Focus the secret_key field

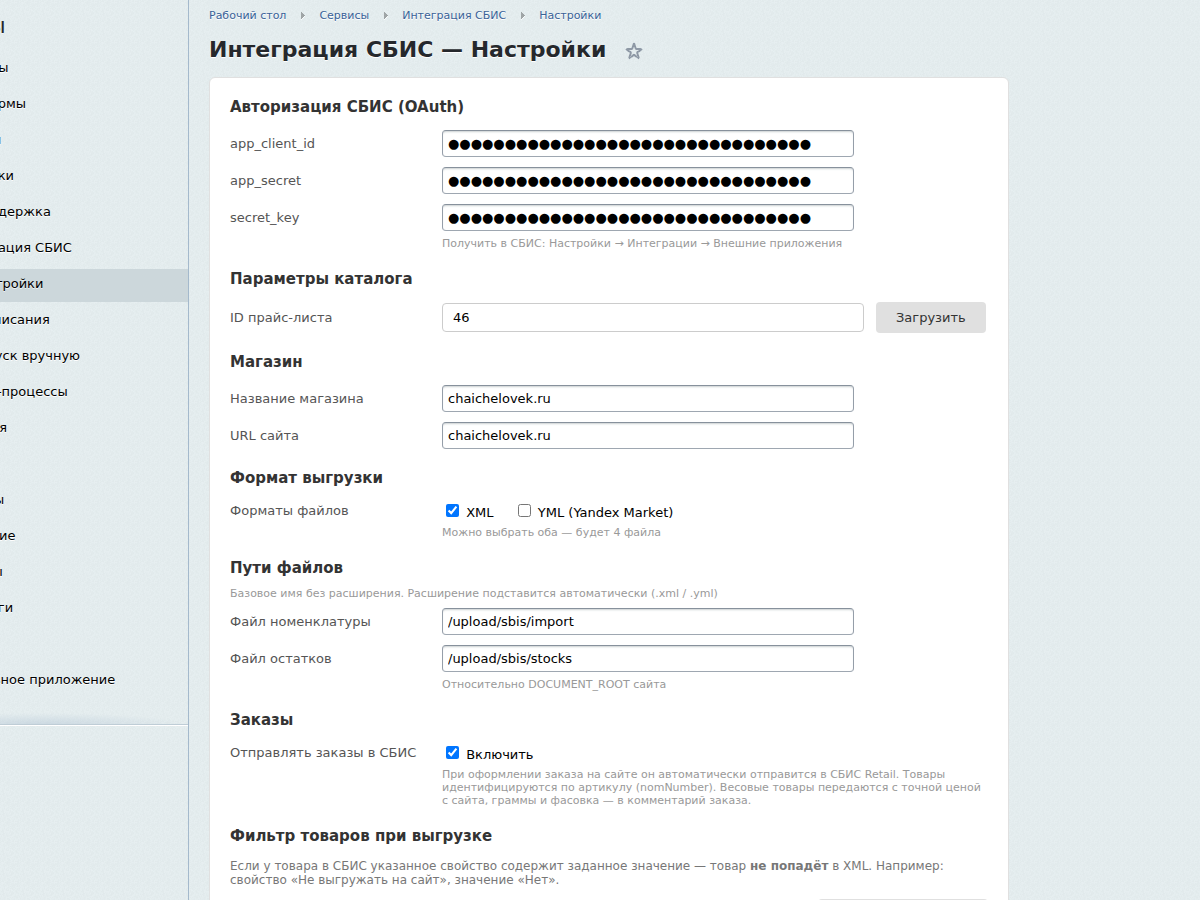click(x=648, y=217)
